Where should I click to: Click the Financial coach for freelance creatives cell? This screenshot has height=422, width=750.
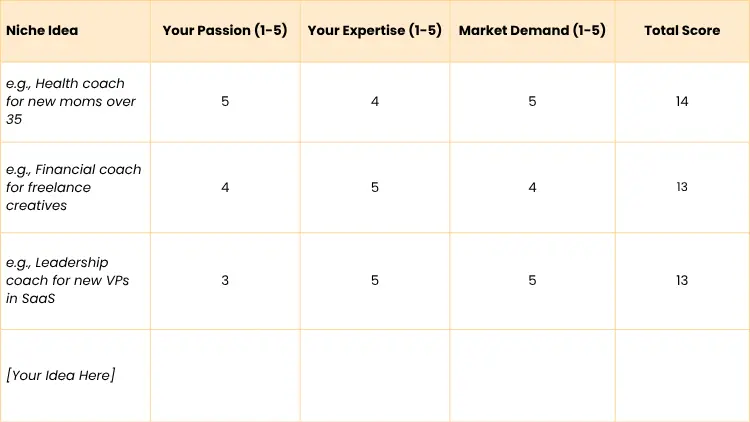74,187
